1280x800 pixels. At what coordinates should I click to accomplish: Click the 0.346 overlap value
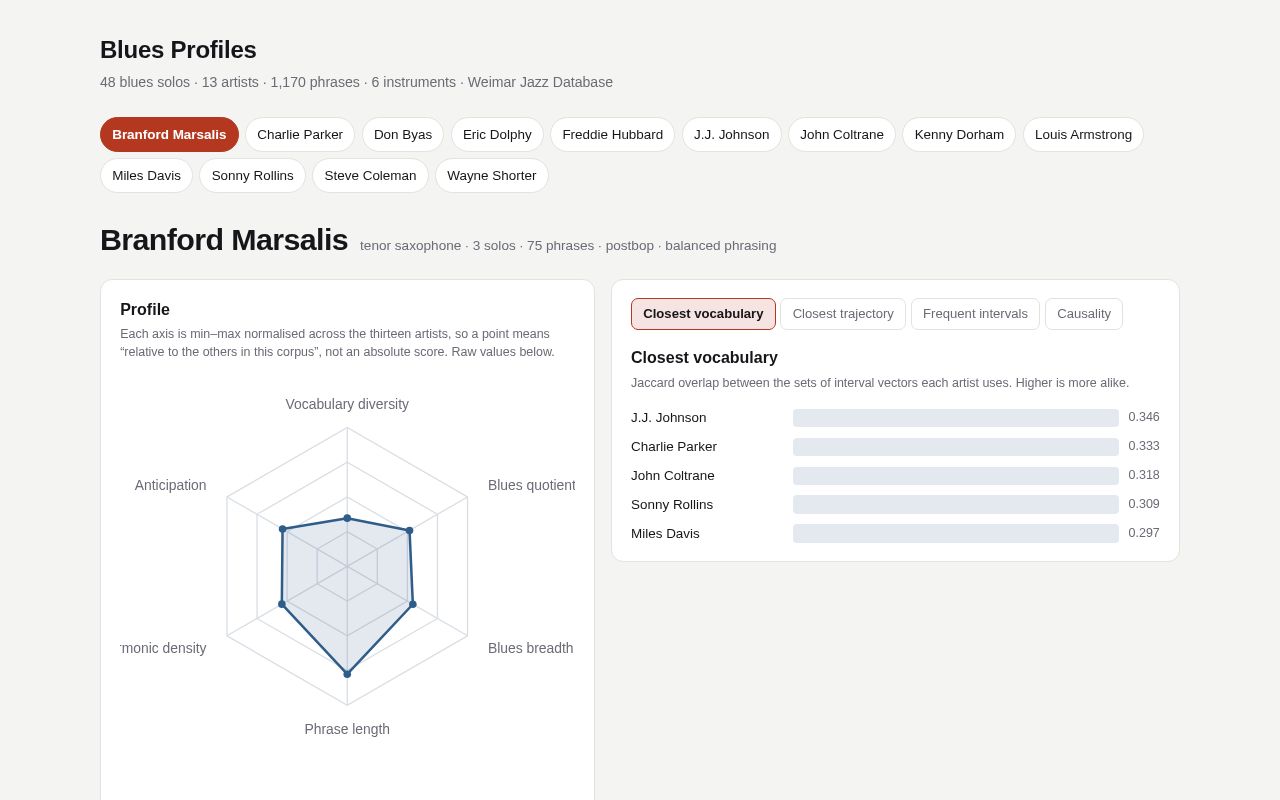(x=1144, y=417)
